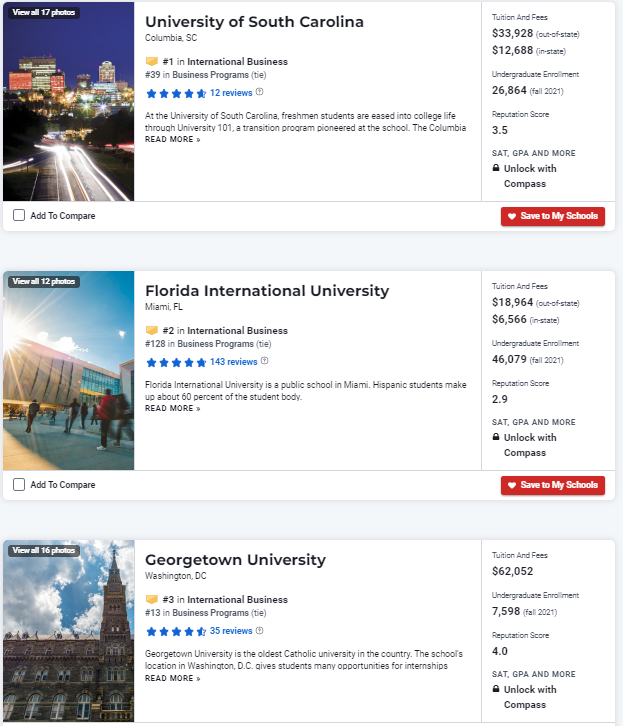623x726 pixels.
Task: Click Unlock with Compass on the South Carolina card
Action: click(530, 176)
